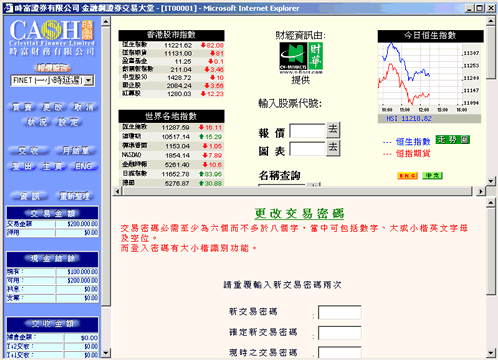Screen dimensions: 498x360
Task: Click the 去 button beside 圖表 field
Action: [x=333, y=148]
